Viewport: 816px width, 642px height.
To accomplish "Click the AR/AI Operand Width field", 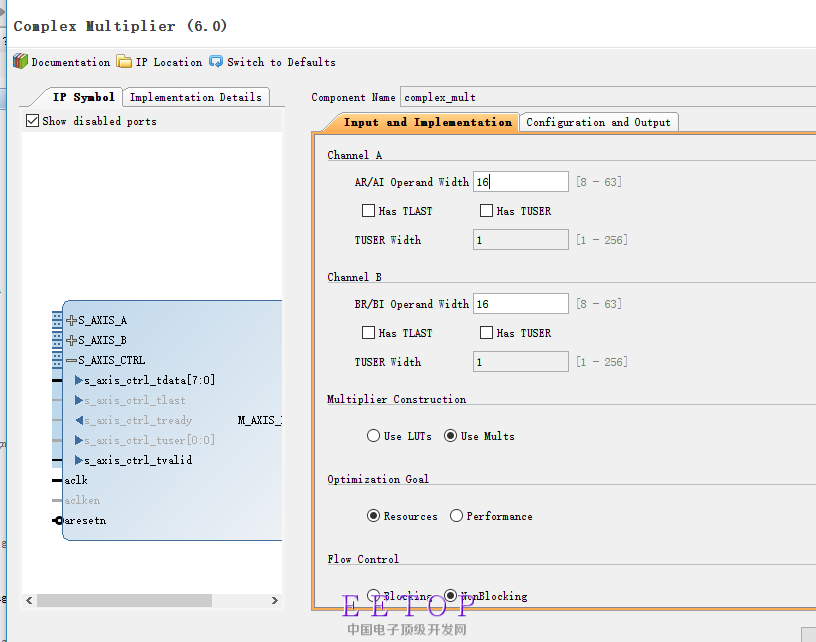I will [x=520, y=182].
